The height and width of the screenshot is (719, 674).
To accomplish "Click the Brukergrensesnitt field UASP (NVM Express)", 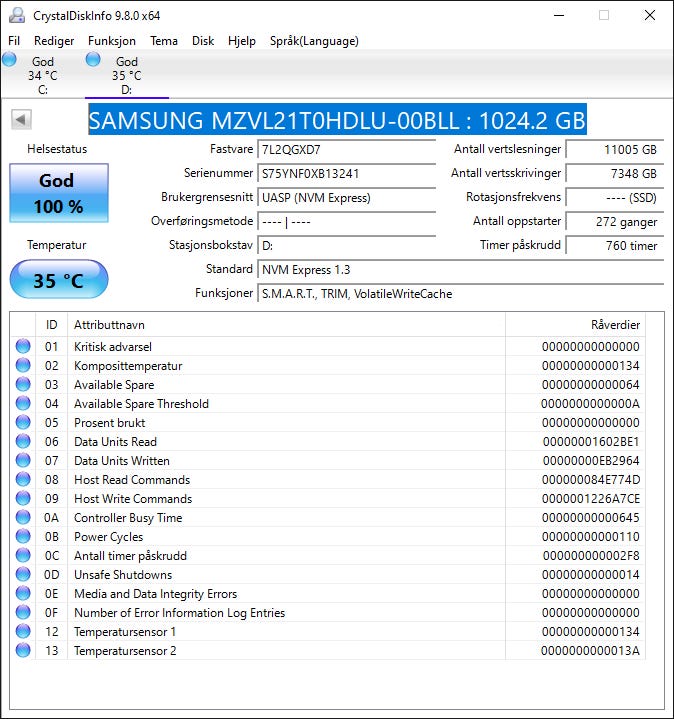I will [x=346, y=198].
